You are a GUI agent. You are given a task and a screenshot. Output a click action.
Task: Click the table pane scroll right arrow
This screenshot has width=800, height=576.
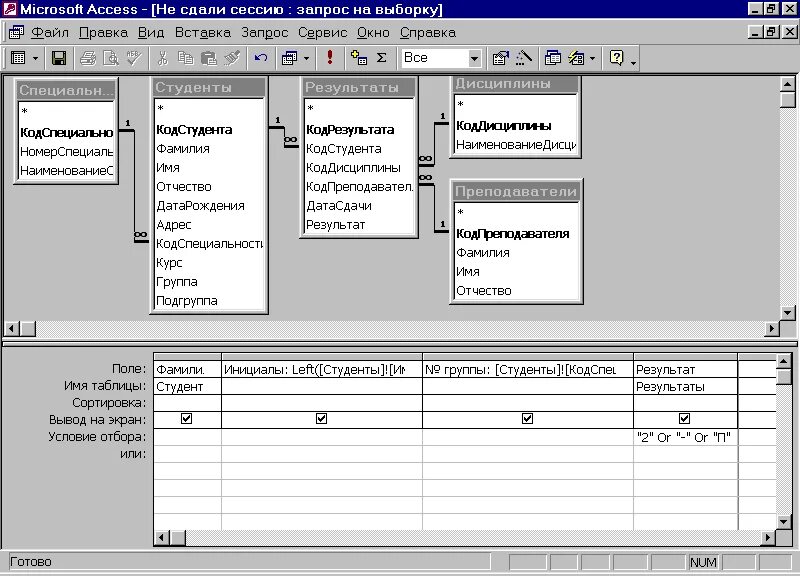tap(772, 329)
